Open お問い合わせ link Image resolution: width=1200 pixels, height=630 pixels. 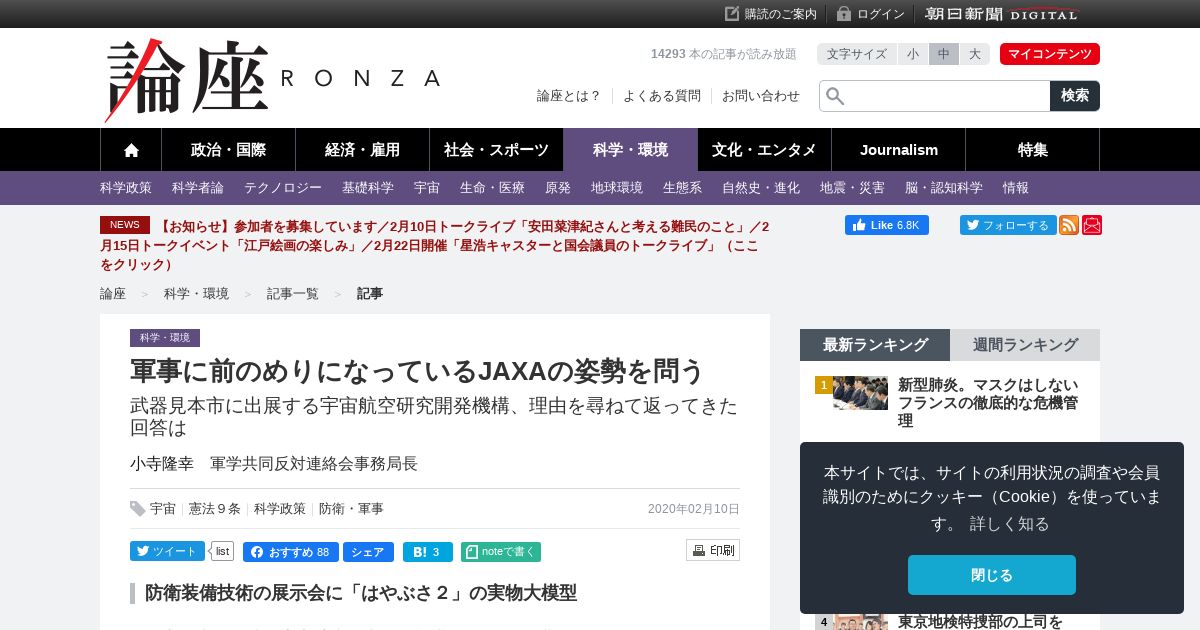coord(761,96)
